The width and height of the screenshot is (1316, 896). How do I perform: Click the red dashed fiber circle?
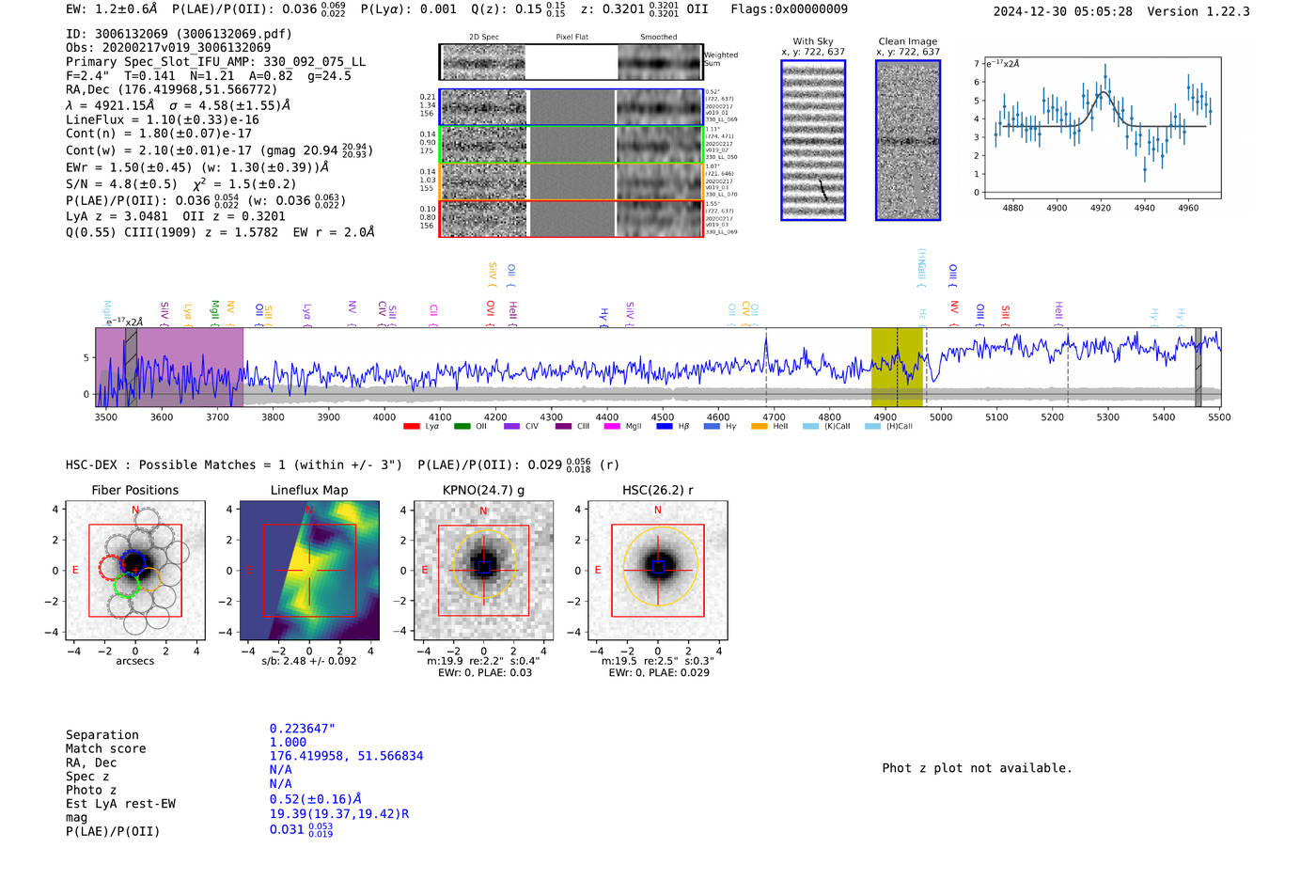pyautogui.click(x=111, y=568)
